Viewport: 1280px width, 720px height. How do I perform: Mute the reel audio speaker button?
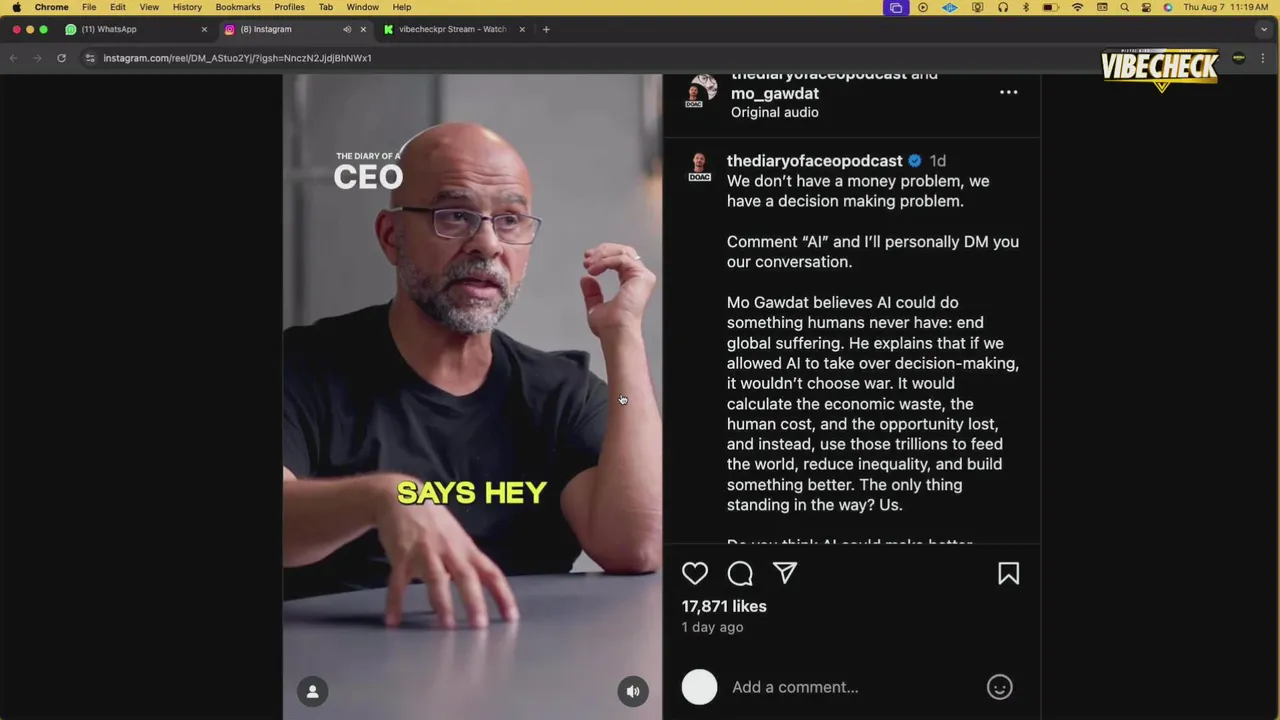633,691
